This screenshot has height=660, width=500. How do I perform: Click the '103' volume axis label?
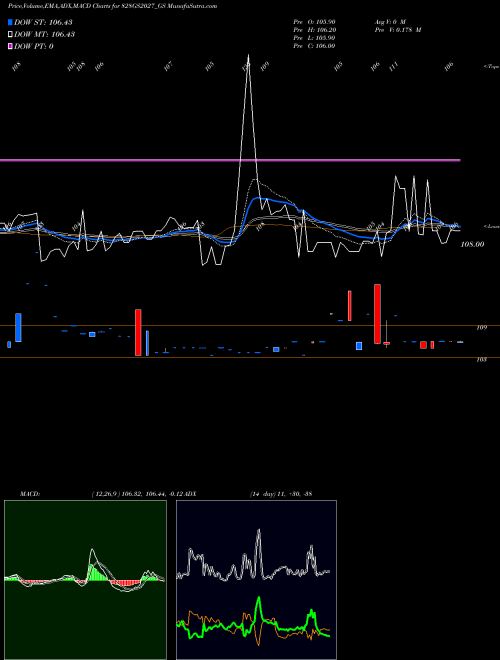[482, 360]
